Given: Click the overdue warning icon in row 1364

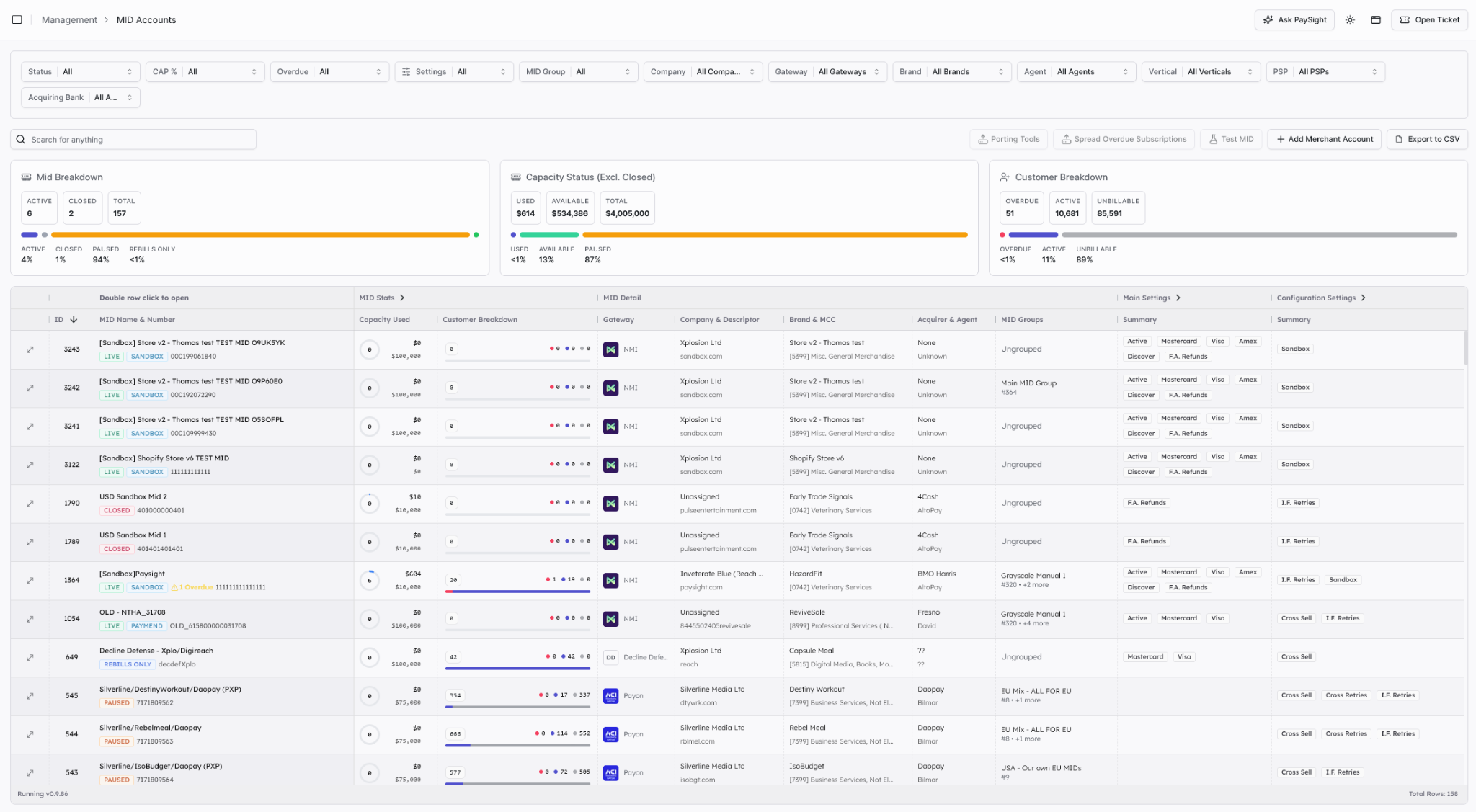Looking at the screenshot, I should click(174, 588).
